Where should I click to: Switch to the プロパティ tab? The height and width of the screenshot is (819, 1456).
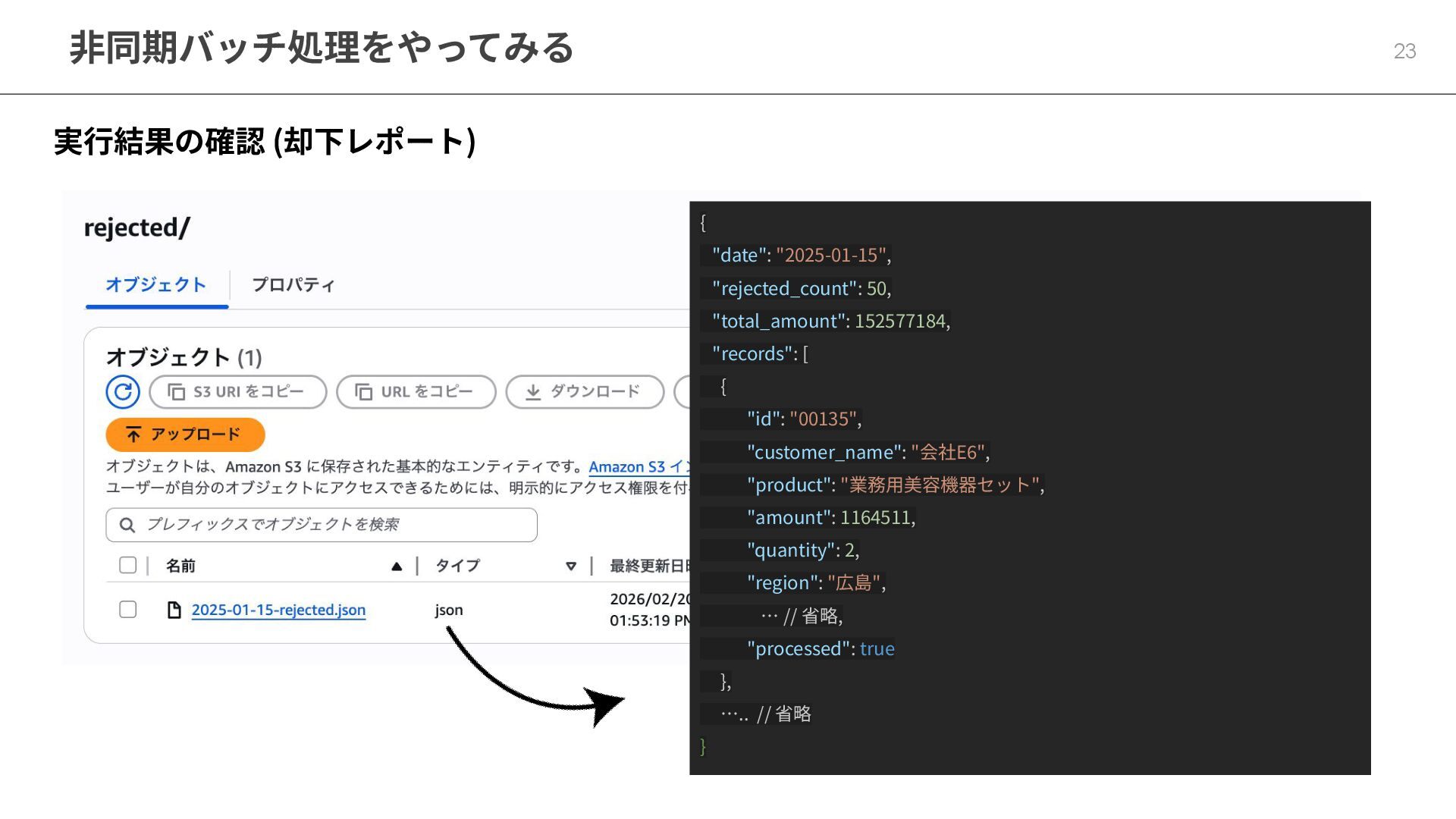coord(293,285)
